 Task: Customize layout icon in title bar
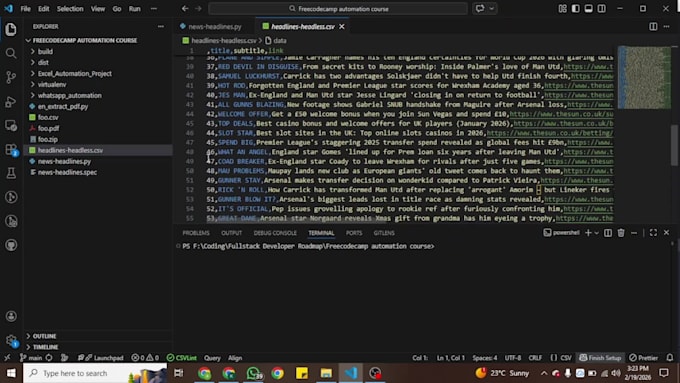(562, 8)
